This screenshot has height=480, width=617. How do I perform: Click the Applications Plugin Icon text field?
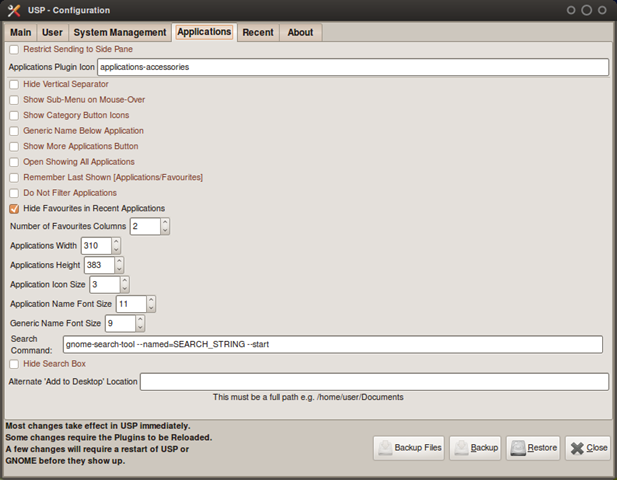tap(353, 67)
